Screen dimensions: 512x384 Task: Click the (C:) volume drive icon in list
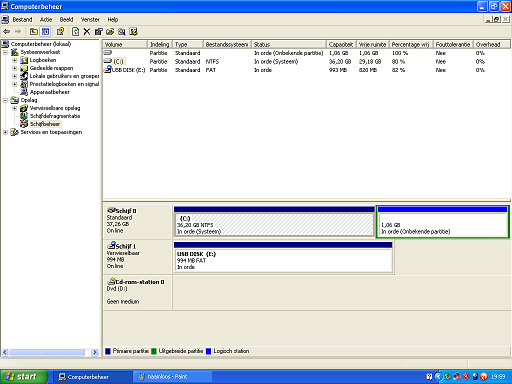point(108,61)
